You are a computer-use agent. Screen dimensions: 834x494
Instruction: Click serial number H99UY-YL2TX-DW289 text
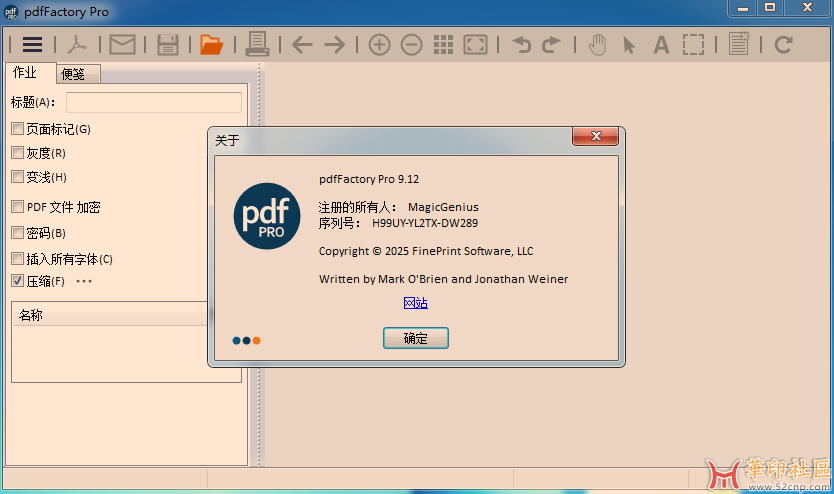tap(425, 223)
